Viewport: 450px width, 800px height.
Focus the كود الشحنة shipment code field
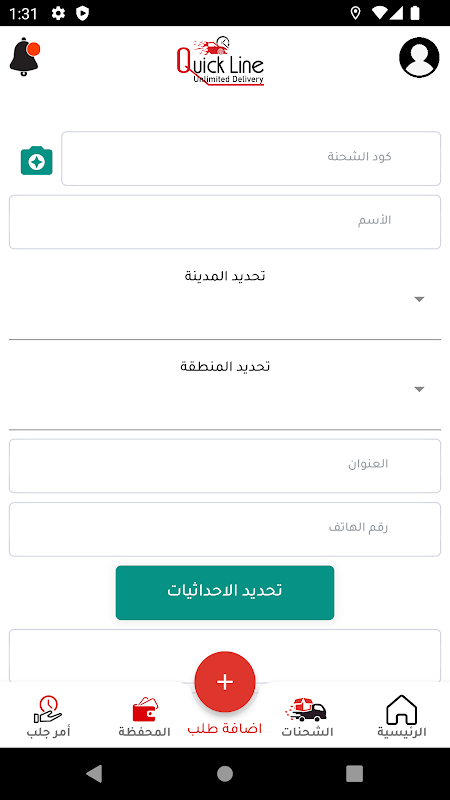click(251, 159)
